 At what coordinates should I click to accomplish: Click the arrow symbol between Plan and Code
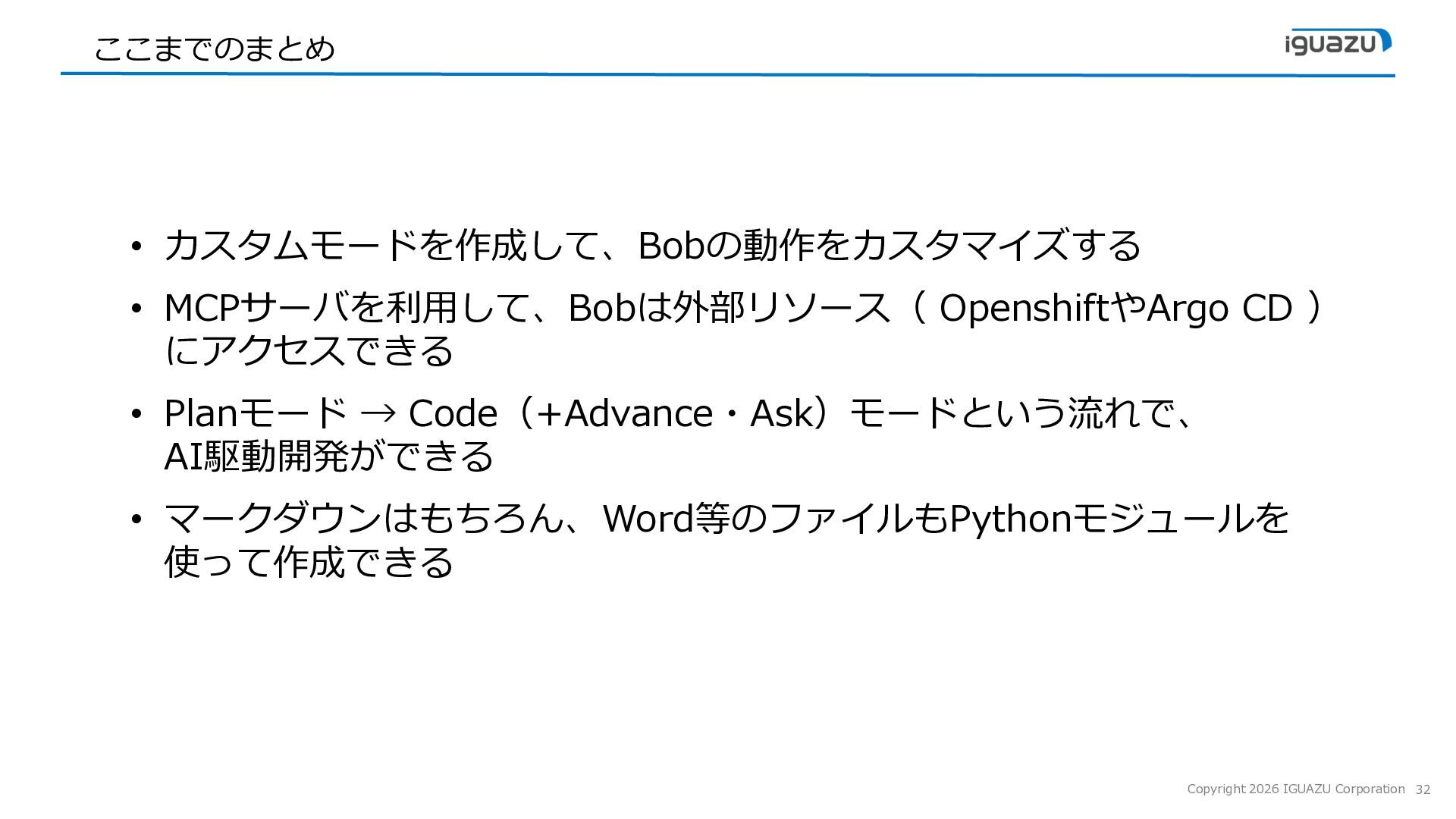click(x=378, y=414)
